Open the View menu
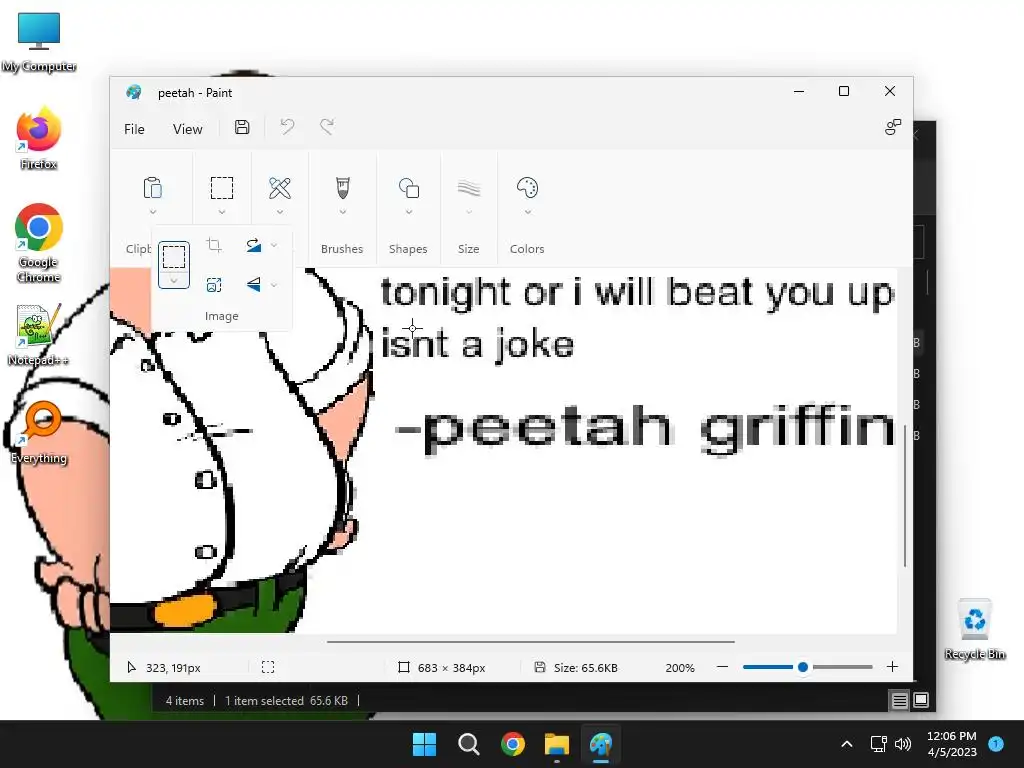 click(x=187, y=129)
